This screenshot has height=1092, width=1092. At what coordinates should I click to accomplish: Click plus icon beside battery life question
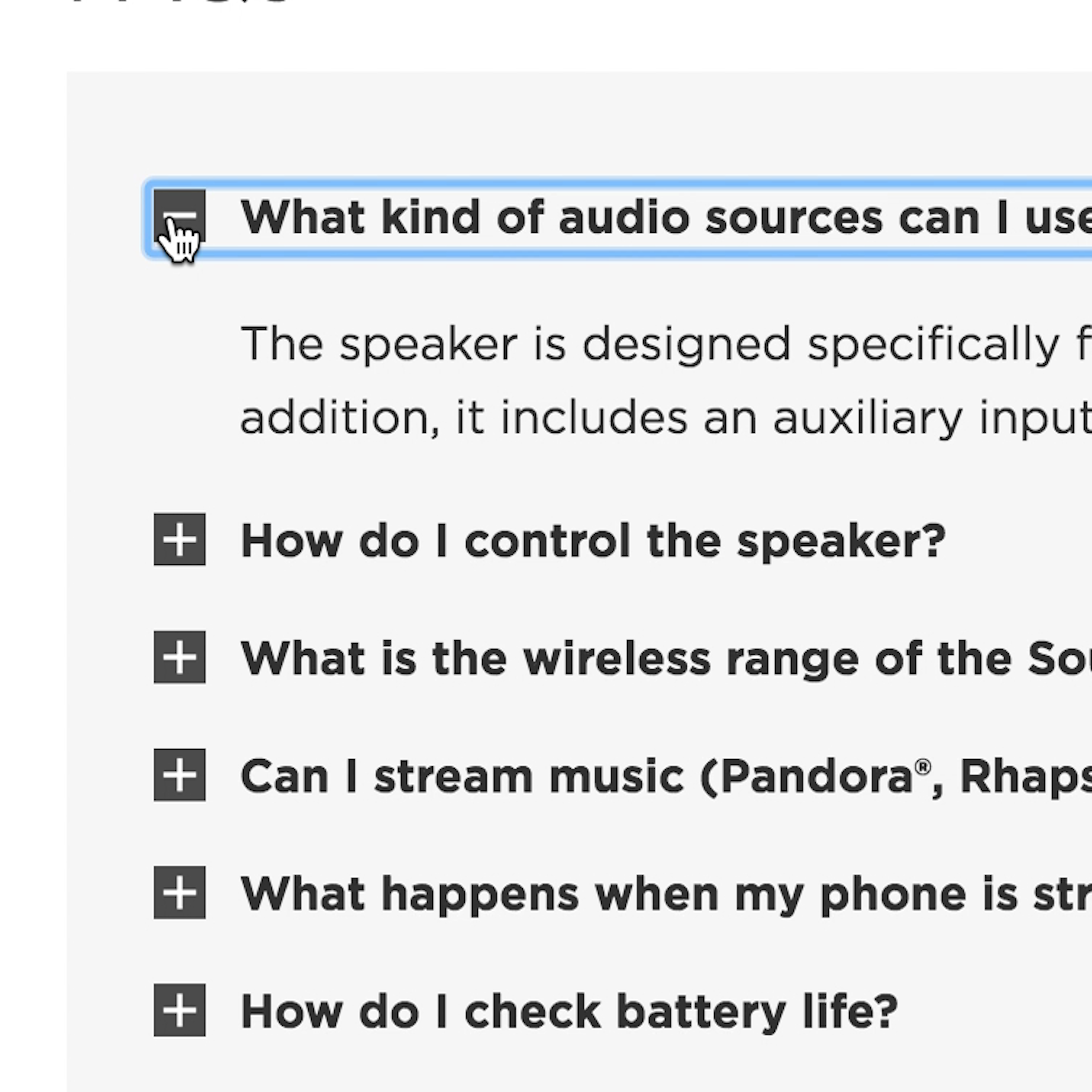(x=179, y=1010)
